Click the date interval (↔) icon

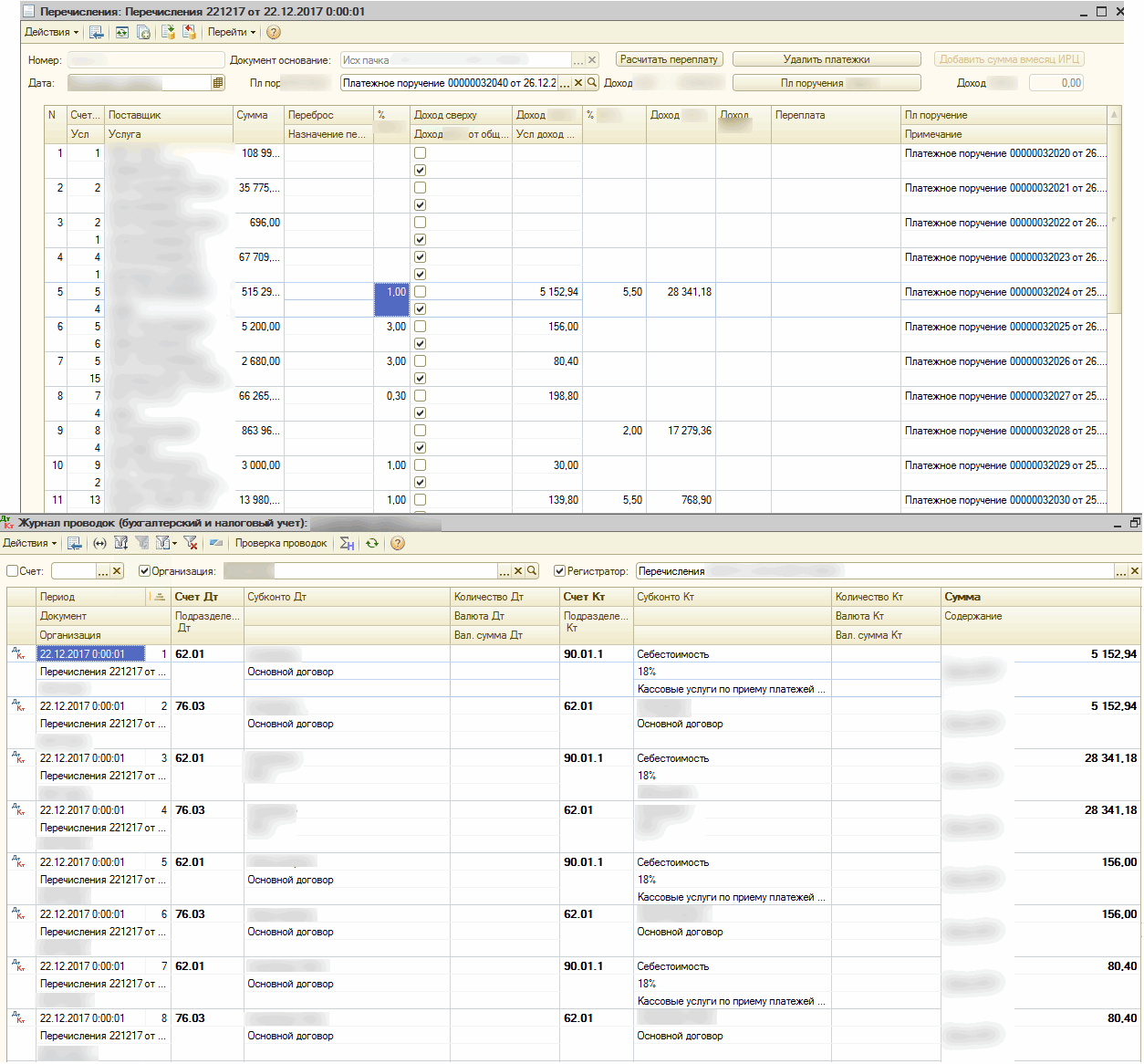point(99,544)
